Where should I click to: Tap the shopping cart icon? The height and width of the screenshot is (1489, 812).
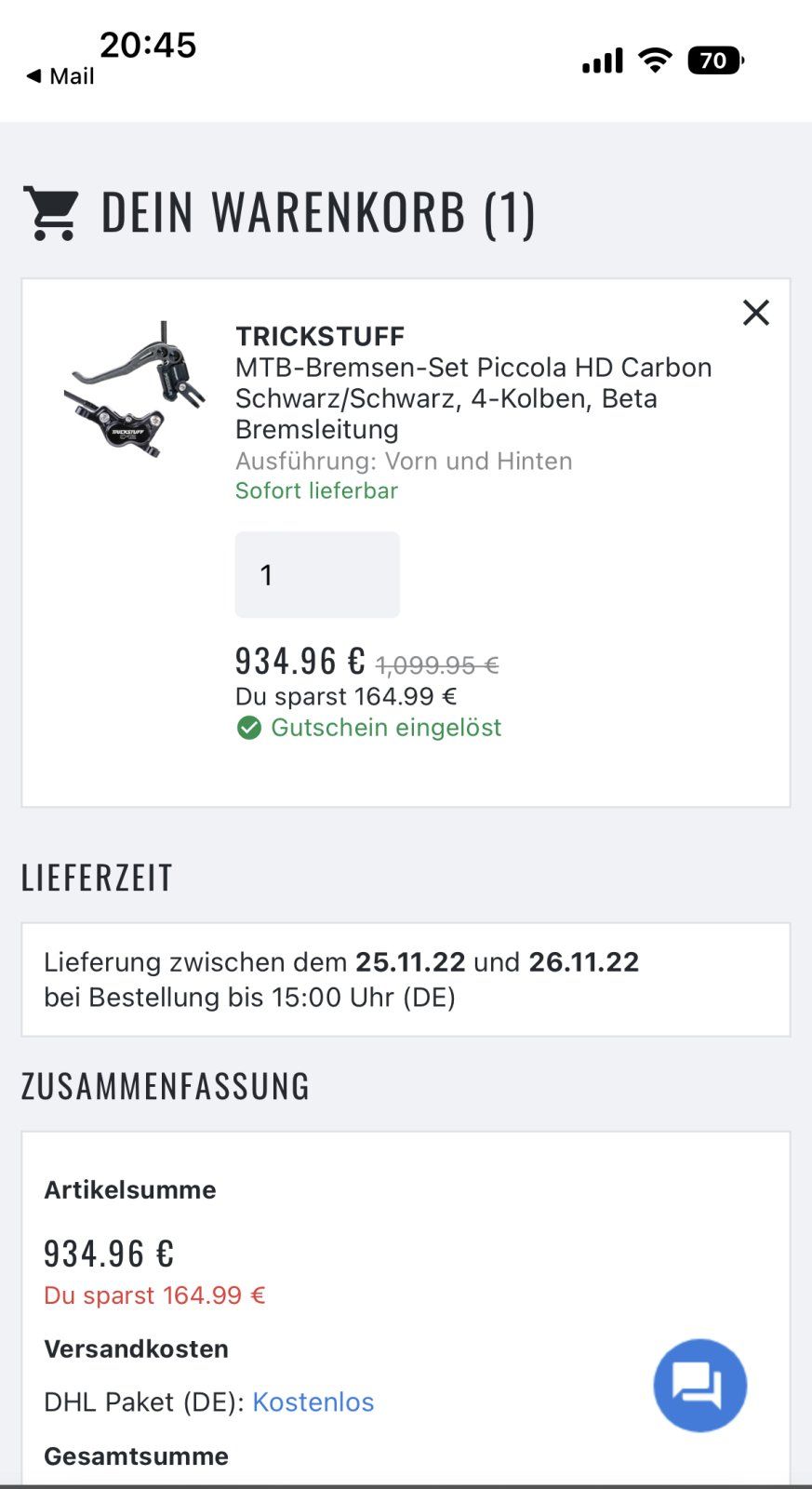pyautogui.click(x=52, y=213)
